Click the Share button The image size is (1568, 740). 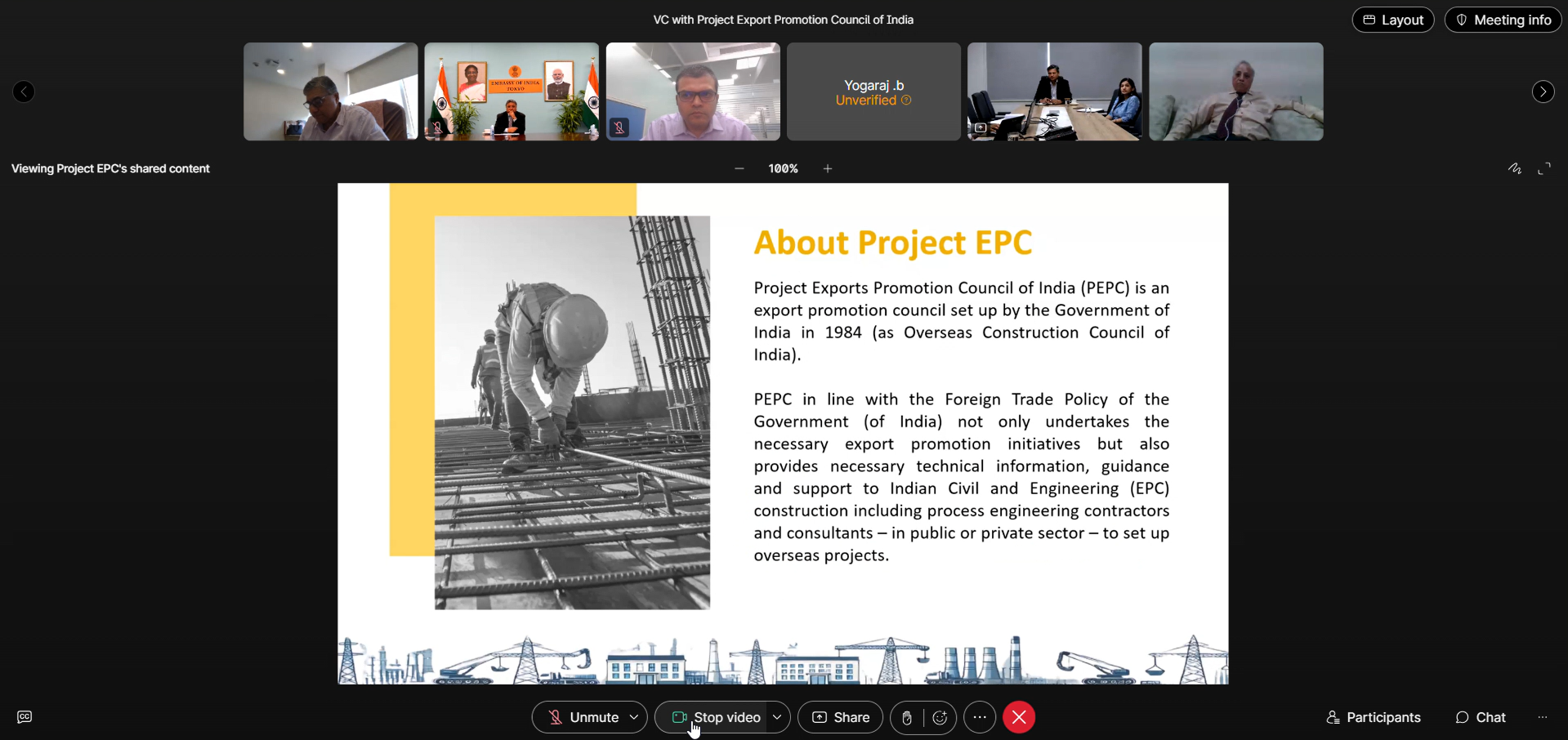(840, 717)
